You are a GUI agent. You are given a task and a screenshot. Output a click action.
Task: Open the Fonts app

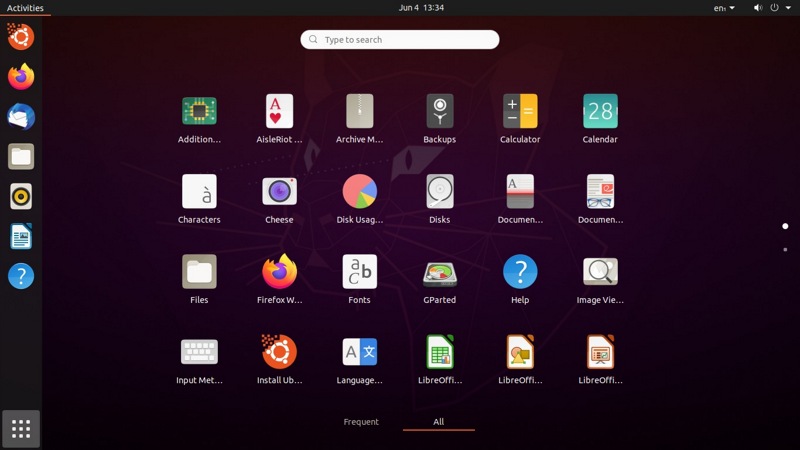click(359, 271)
